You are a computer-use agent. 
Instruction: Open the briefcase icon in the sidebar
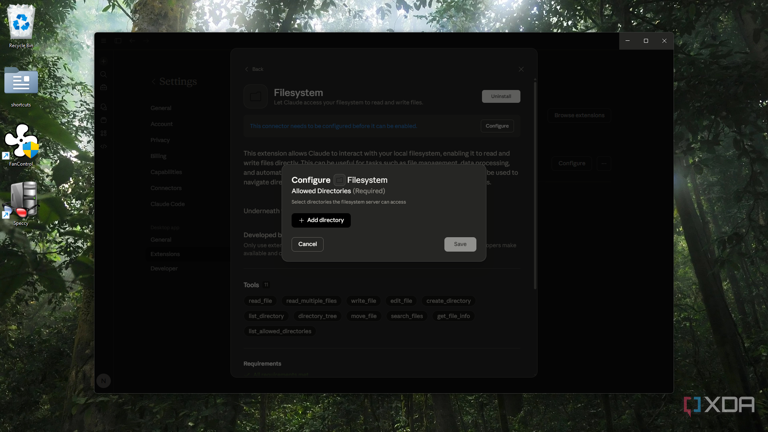[x=103, y=88]
